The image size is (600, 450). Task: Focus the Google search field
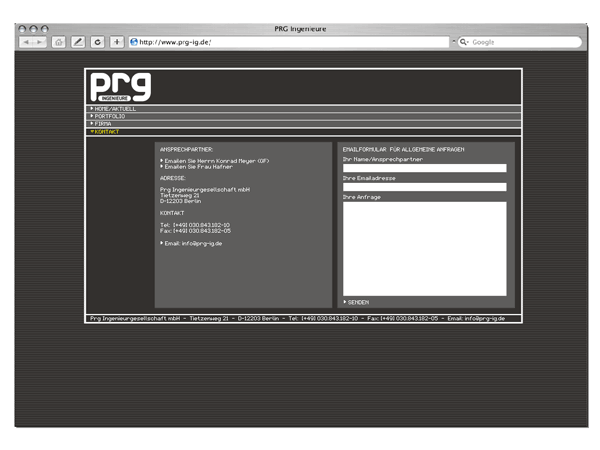[x=520, y=42]
